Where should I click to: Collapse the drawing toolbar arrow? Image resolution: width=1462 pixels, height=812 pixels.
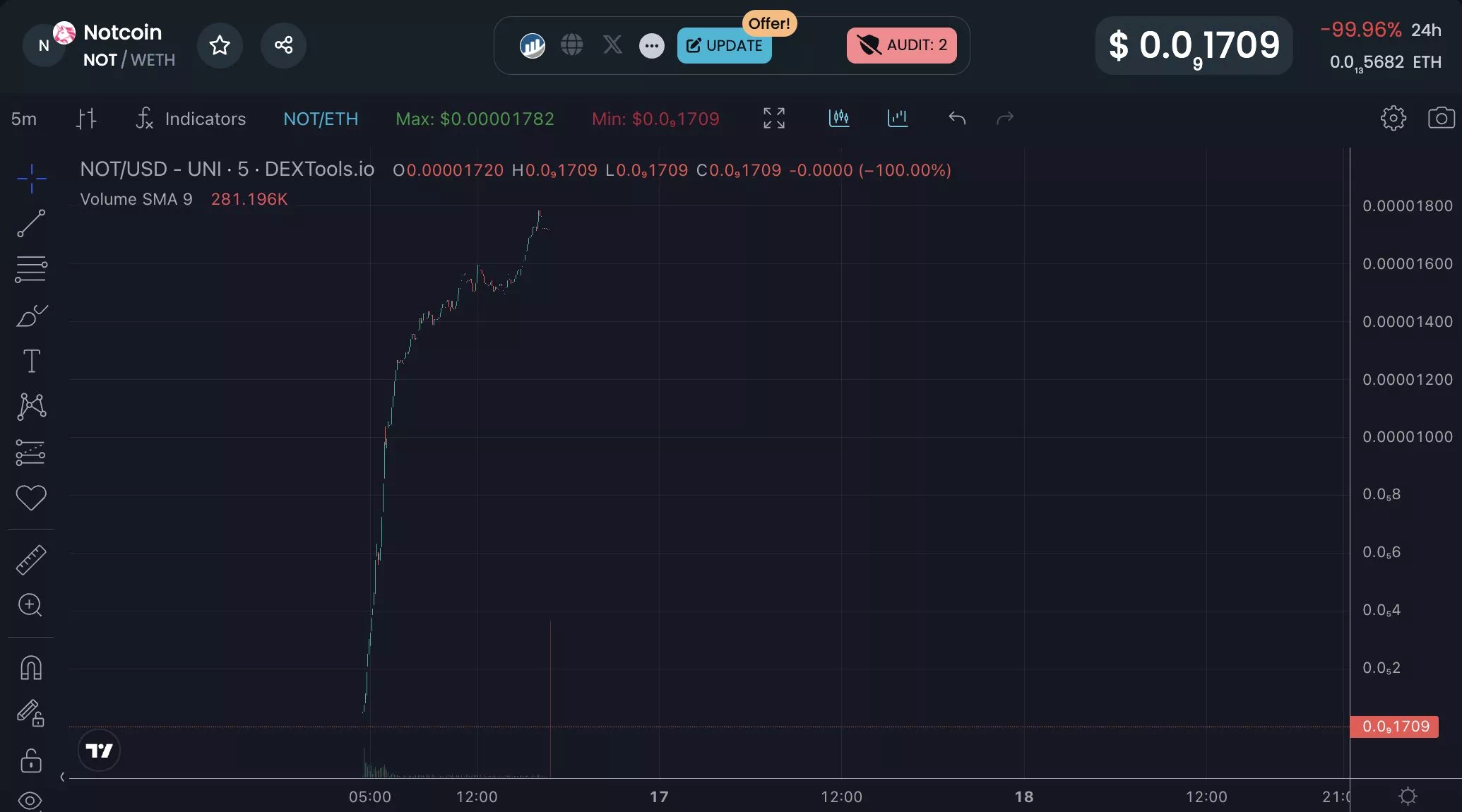62,777
